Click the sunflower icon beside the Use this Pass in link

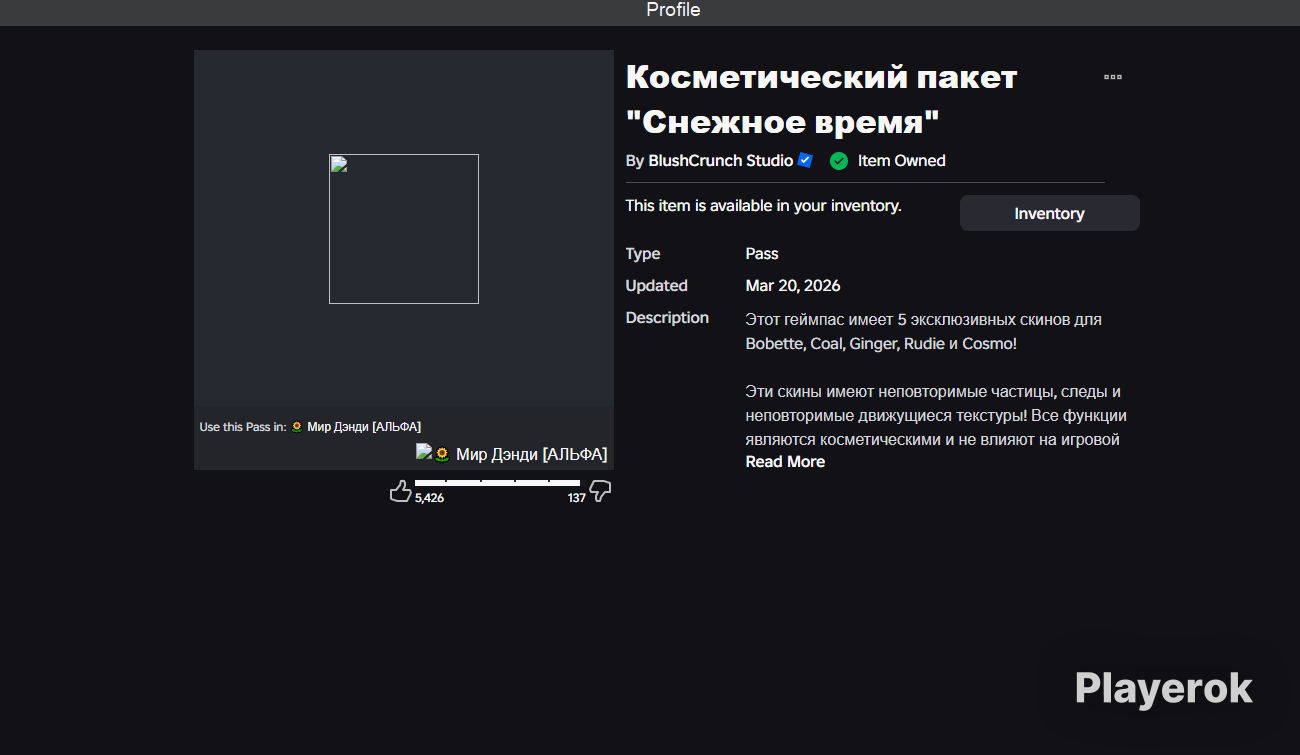pyautogui.click(x=296, y=427)
